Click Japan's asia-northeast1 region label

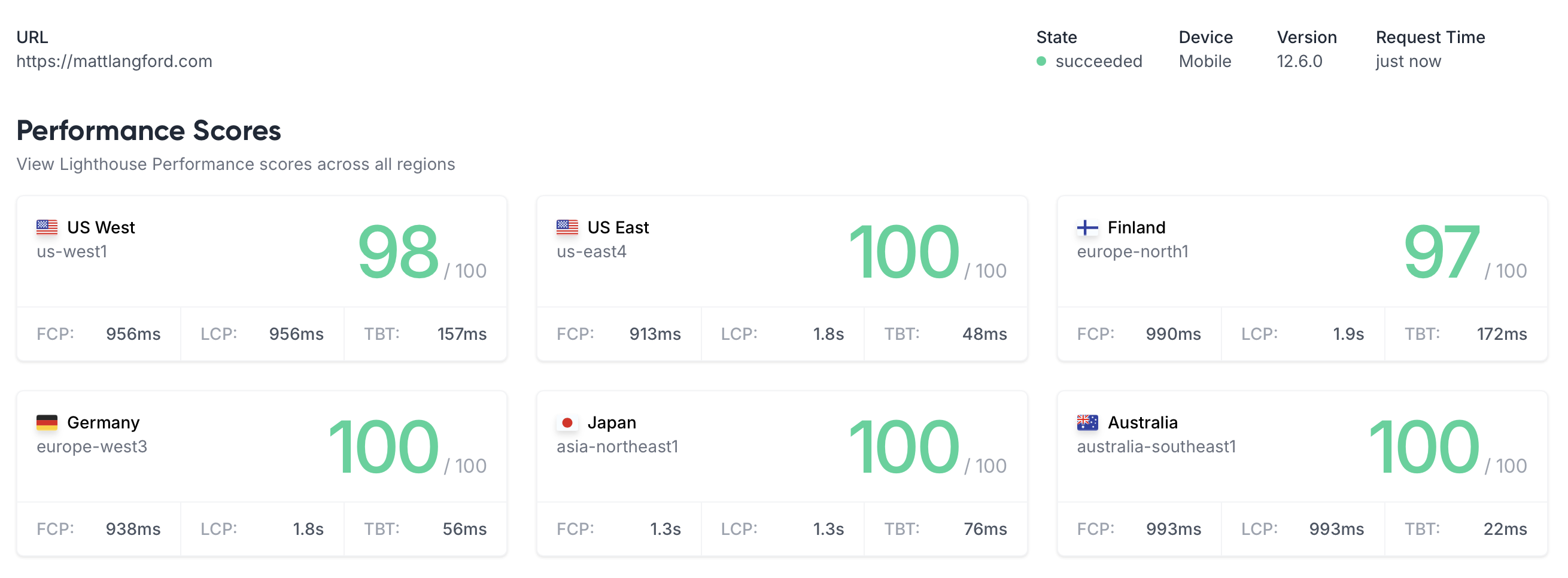click(x=617, y=447)
